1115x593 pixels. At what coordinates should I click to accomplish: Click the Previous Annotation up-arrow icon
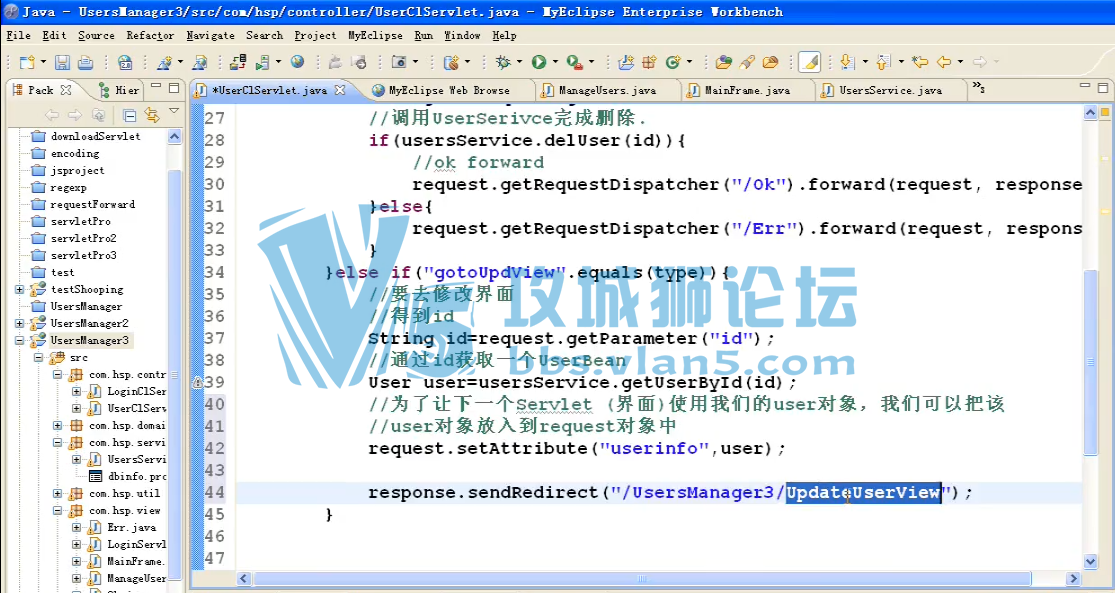882,63
